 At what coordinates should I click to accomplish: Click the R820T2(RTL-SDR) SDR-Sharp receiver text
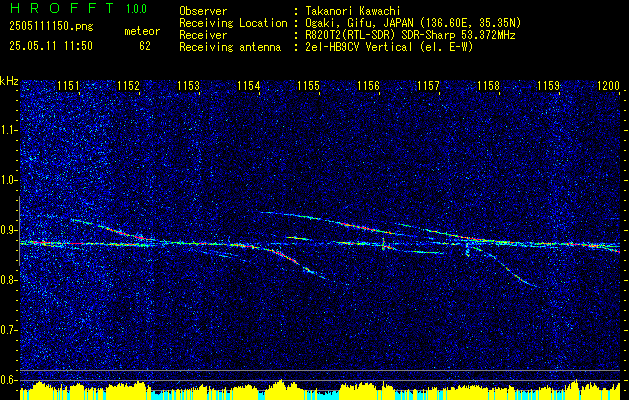coord(410,35)
